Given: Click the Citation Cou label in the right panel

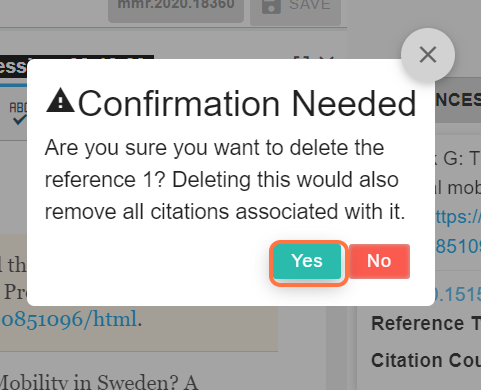Looking at the screenshot, I should tap(426, 360).
